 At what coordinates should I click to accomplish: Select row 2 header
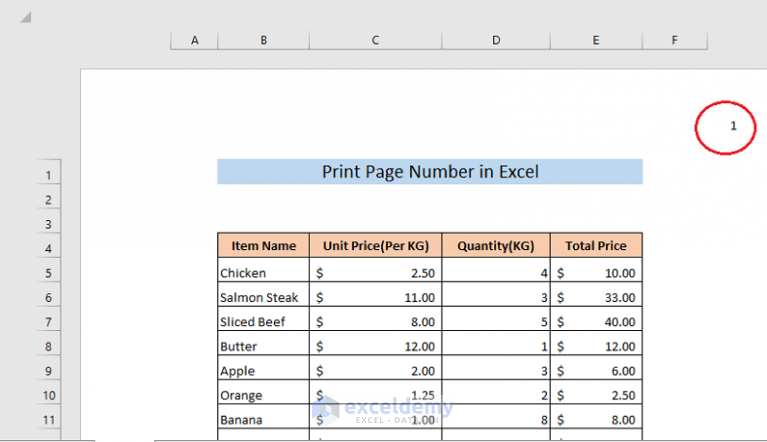48,197
